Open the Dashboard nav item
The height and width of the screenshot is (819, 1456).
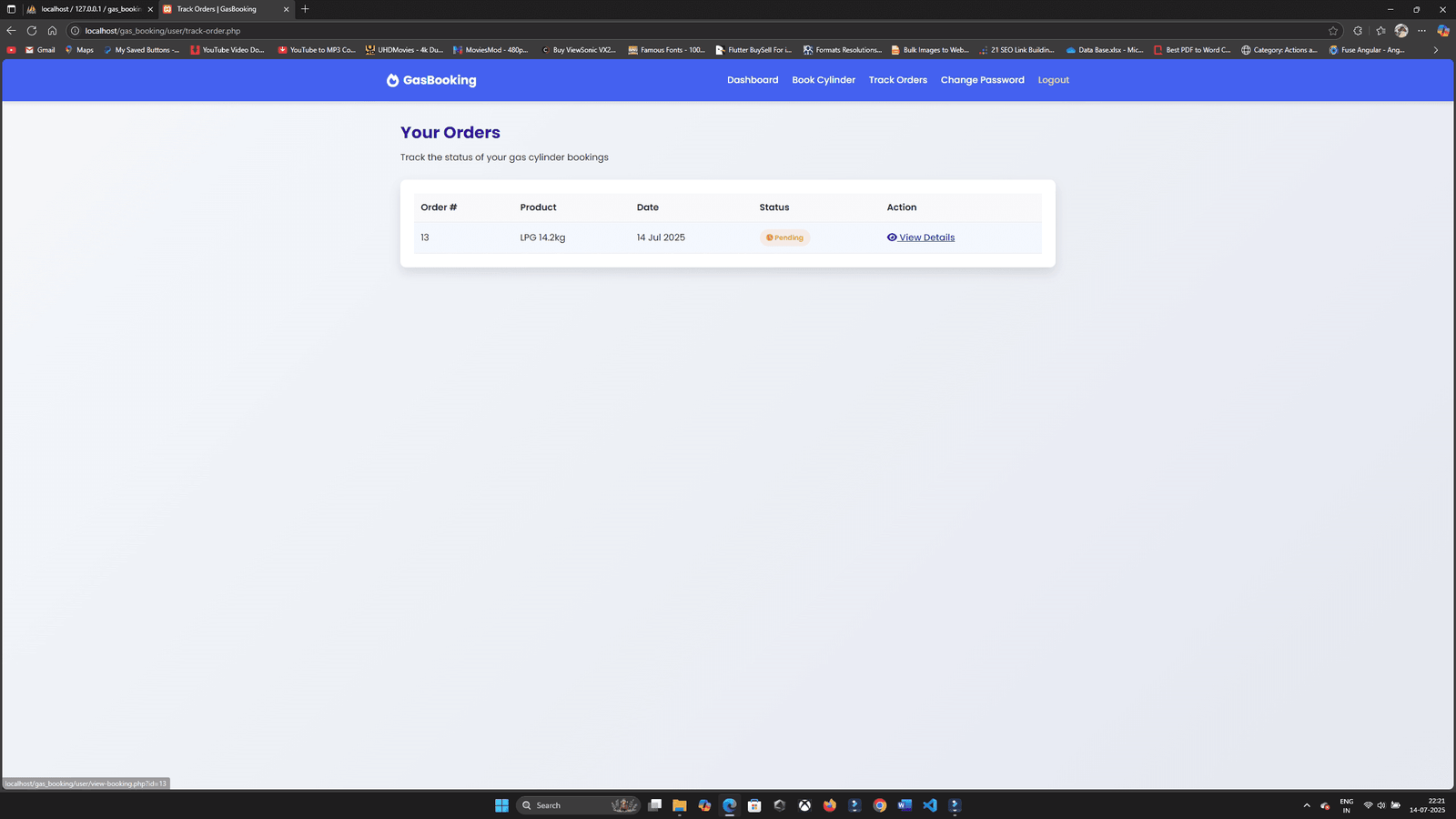click(x=753, y=80)
